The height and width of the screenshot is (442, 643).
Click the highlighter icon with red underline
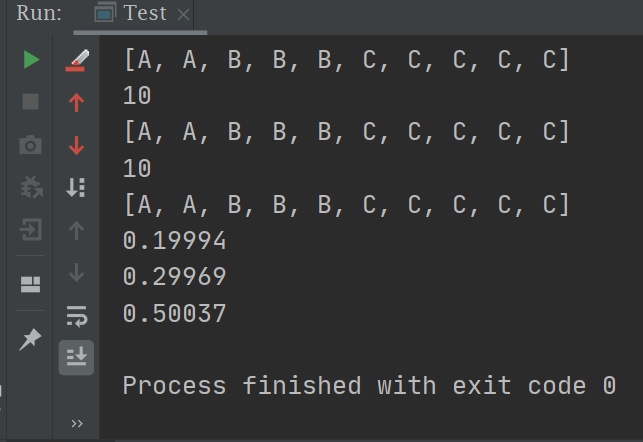coord(77,60)
